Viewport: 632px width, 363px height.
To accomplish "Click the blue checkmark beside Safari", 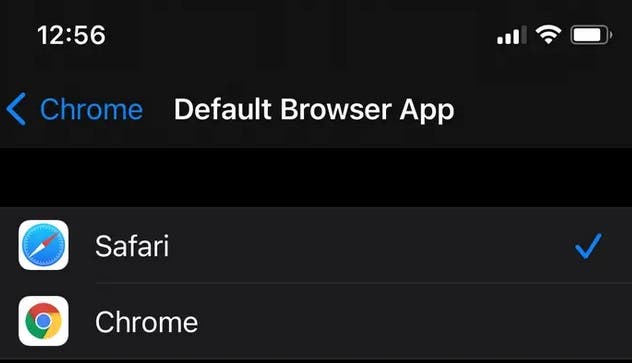I will (588, 246).
